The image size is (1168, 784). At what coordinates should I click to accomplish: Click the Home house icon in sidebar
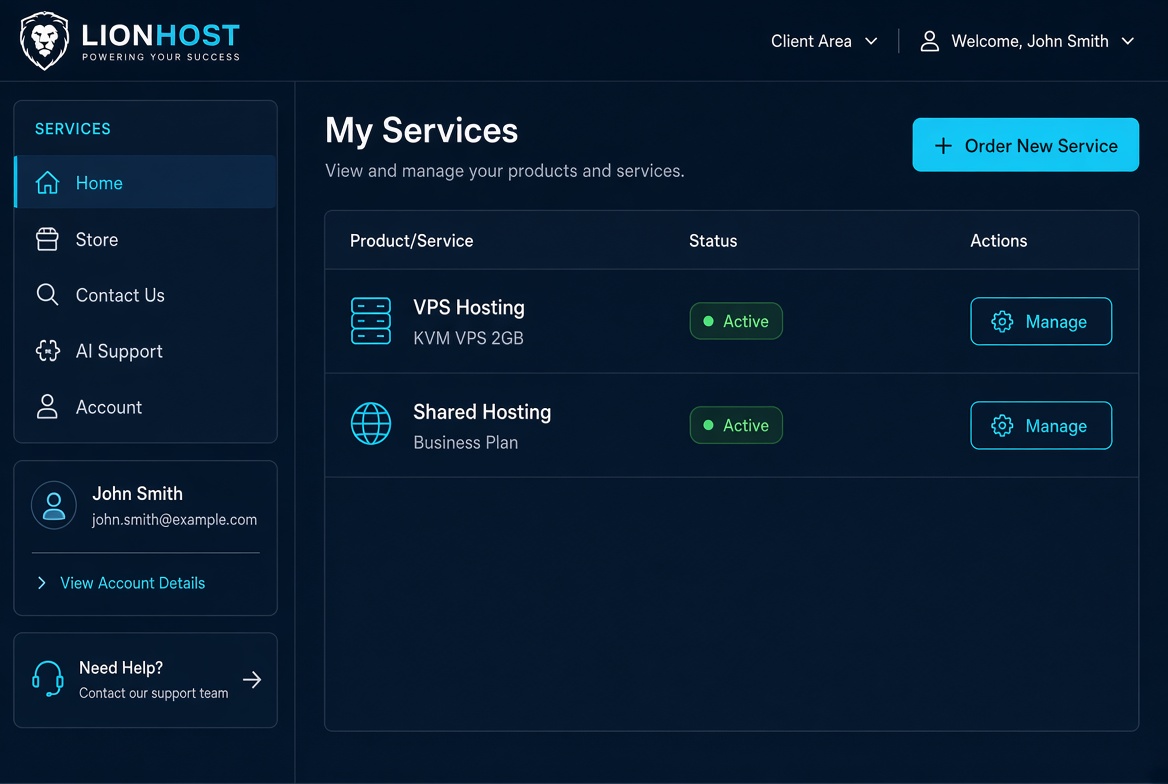(48, 183)
